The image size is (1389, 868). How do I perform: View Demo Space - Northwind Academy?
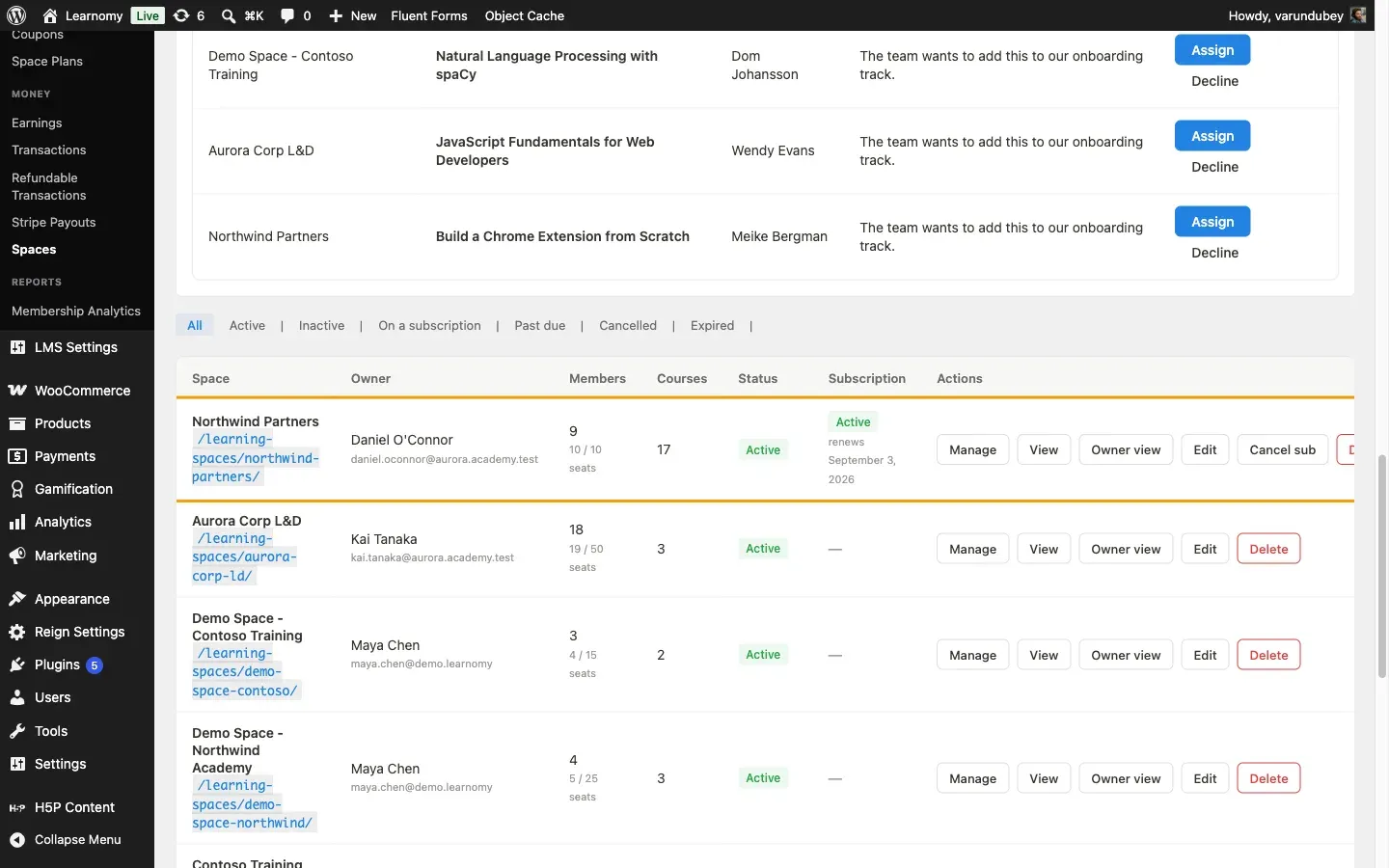[x=1044, y=778]
